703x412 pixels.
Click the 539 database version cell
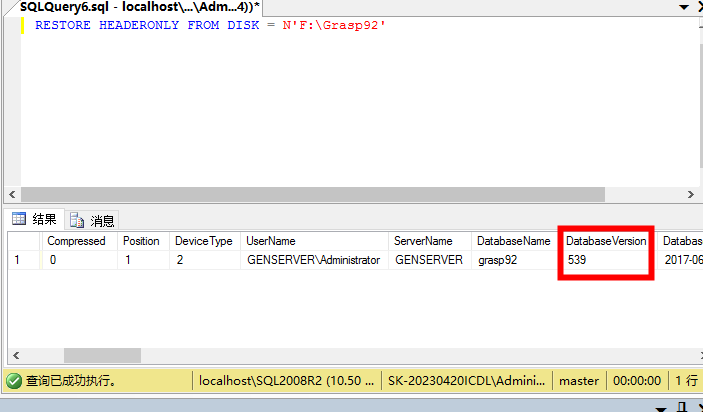606,260
